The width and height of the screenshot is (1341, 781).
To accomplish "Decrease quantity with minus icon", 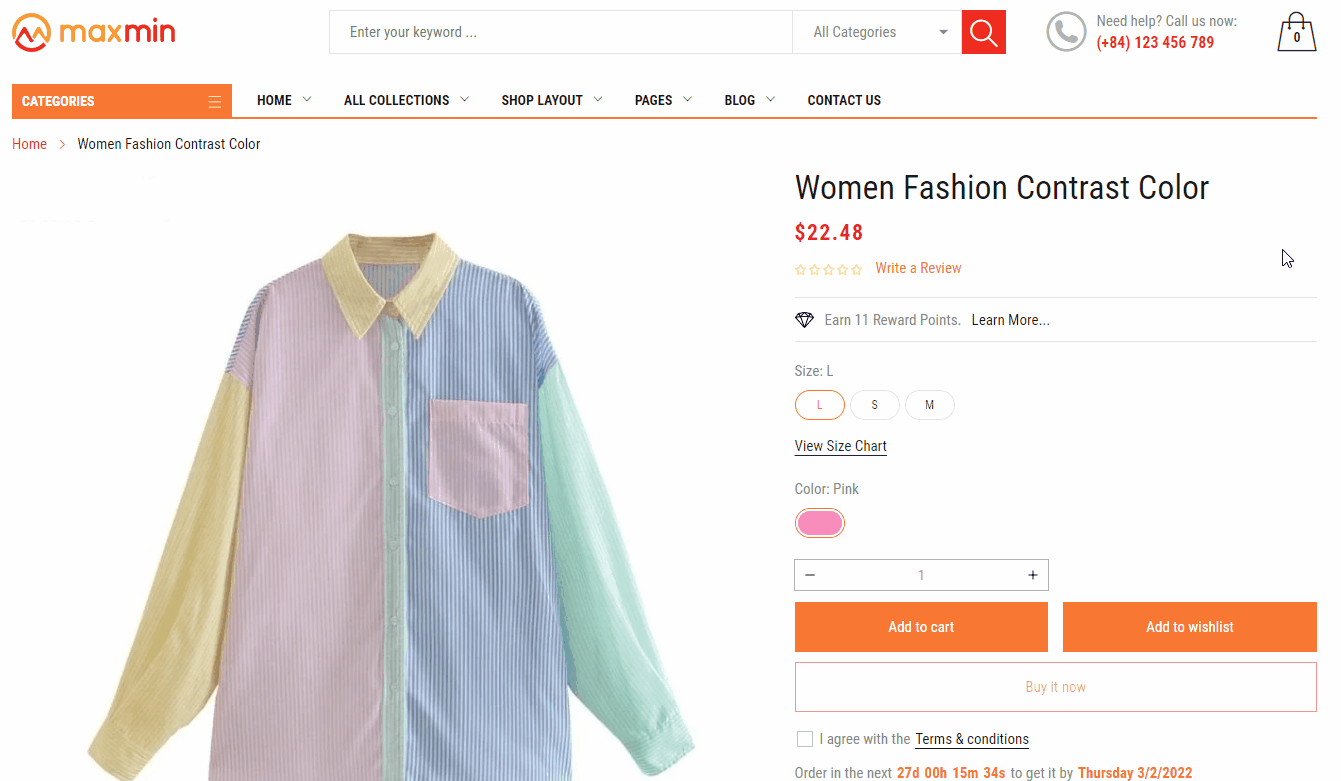I will point(810,575).
